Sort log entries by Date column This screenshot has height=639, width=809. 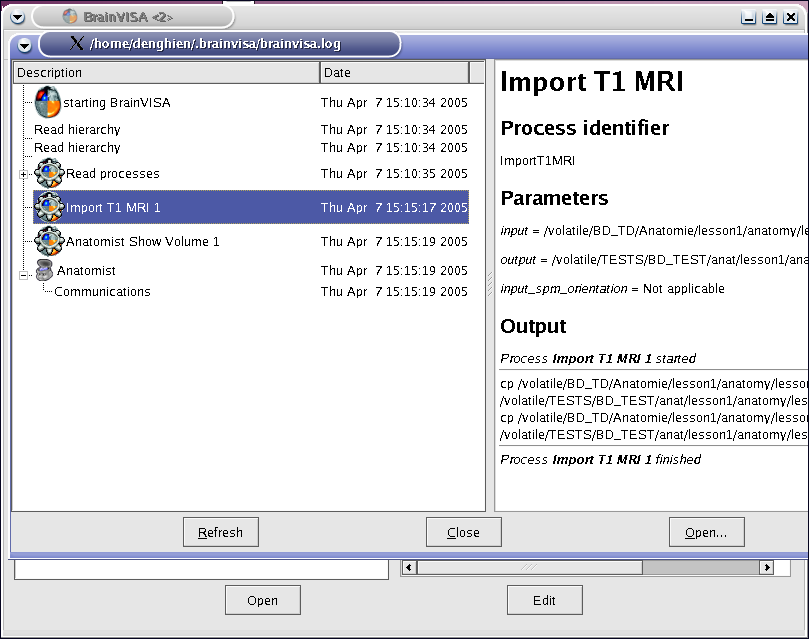(x=394, y=72)
